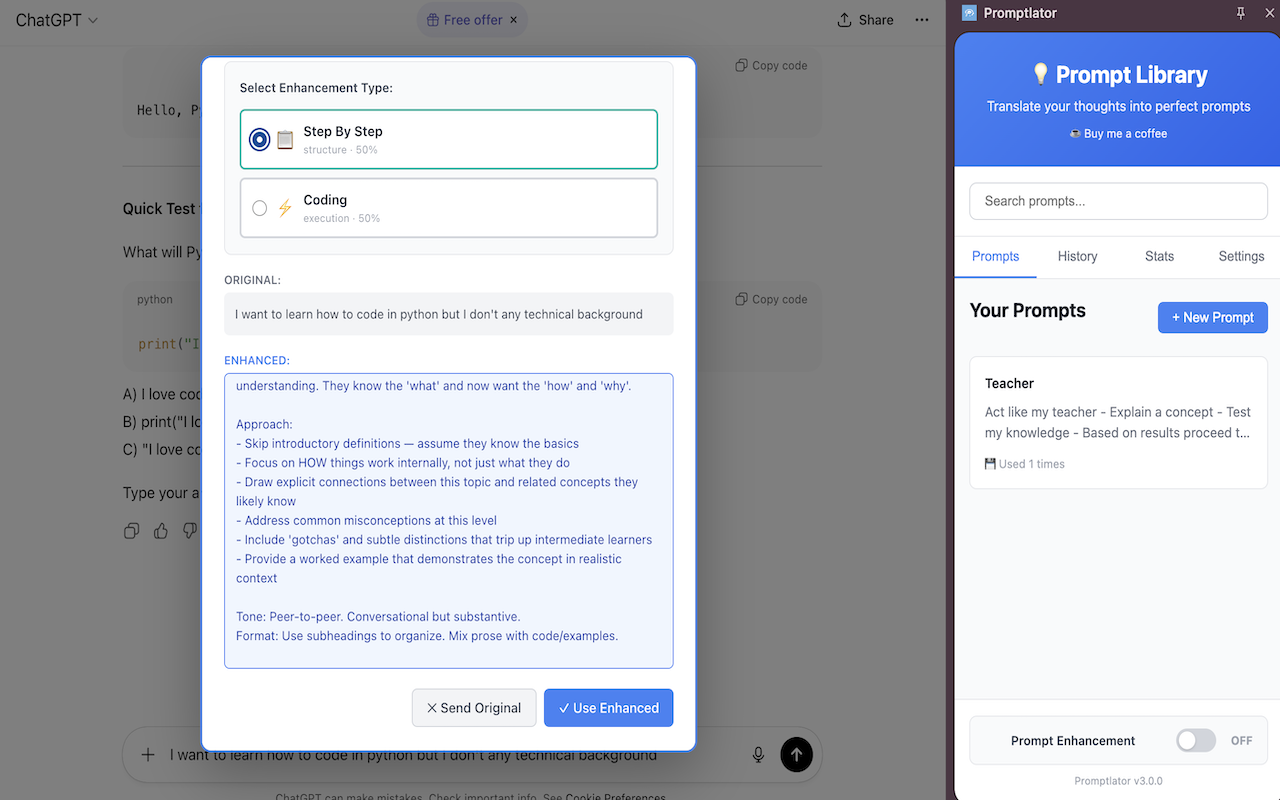1280x800 pixels.
Task: Click the Search prompts field
Action: (x=1118, y=201)
